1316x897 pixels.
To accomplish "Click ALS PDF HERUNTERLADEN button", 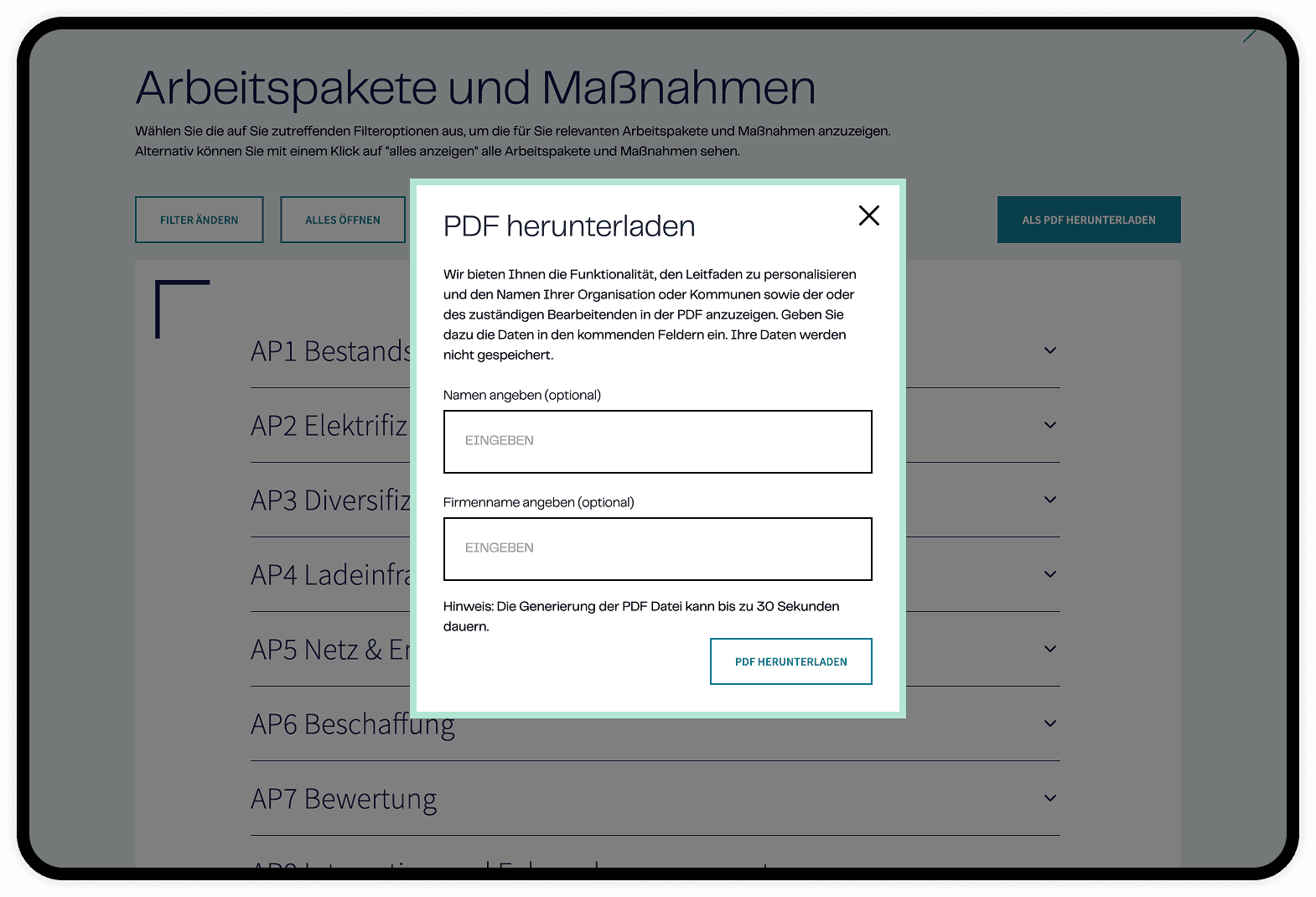I will tap(1089, 220).
